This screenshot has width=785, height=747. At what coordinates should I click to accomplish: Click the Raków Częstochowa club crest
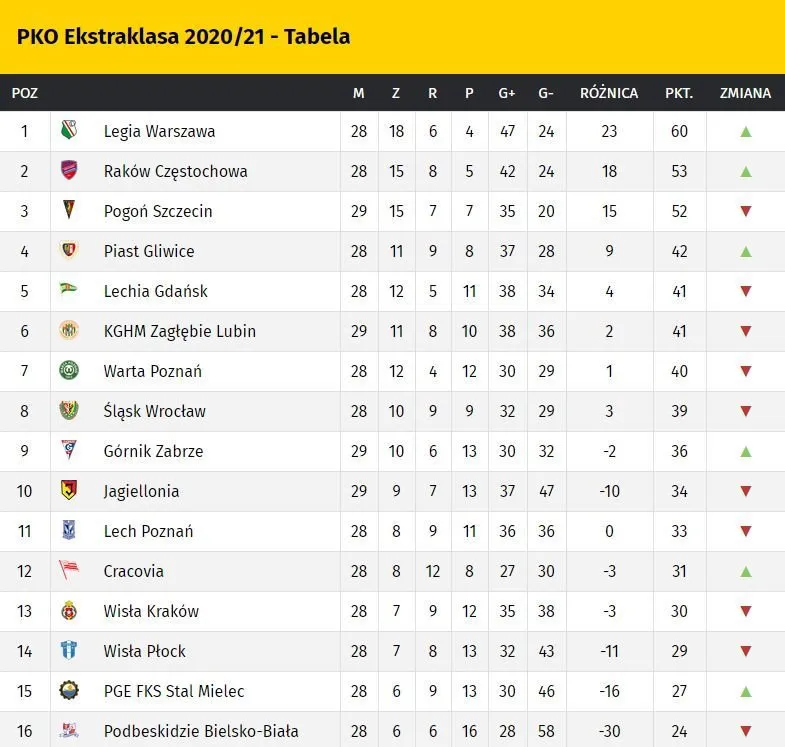[x=69, y=171]
